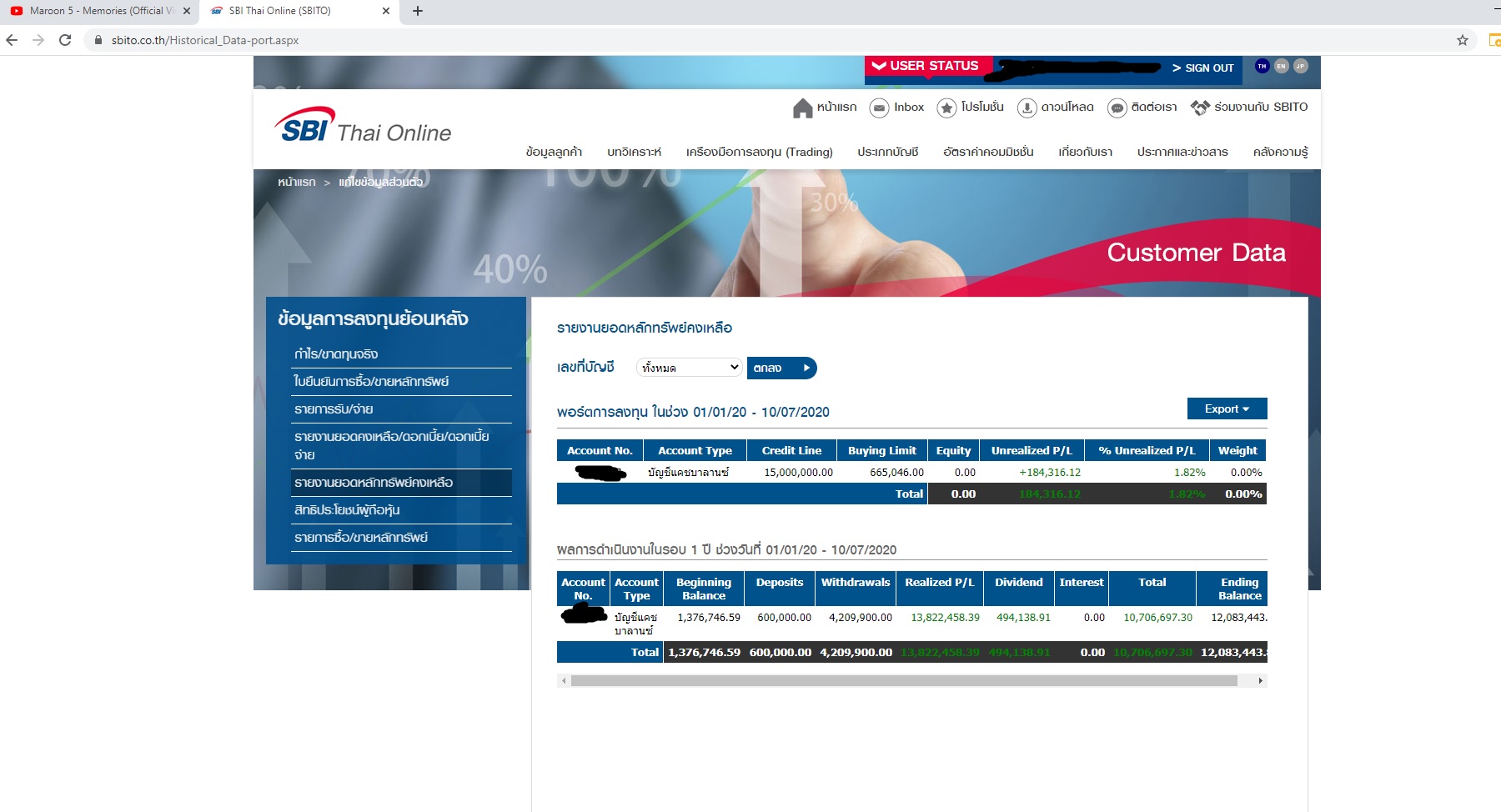Switch language to TH flag
The width and height of the screenshot is (1501, 812).
click(x=1262, y=66)
